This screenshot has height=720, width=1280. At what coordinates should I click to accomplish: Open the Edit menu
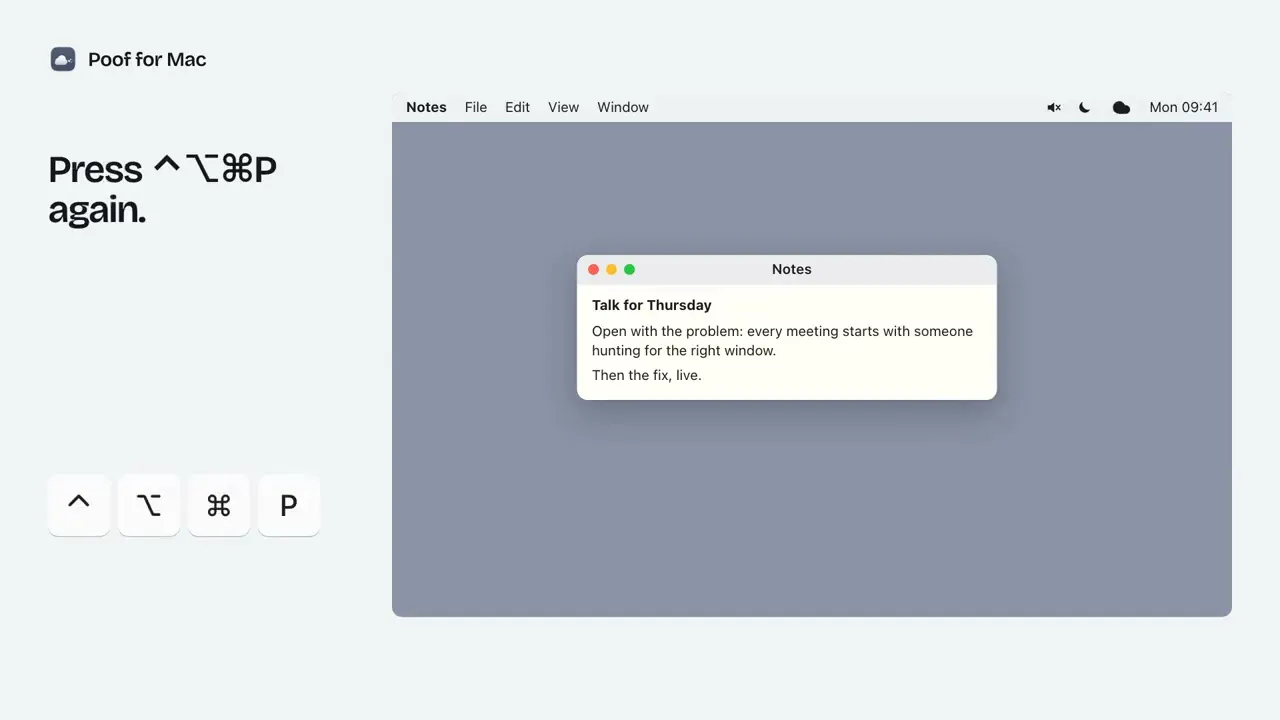click(518, 107)
